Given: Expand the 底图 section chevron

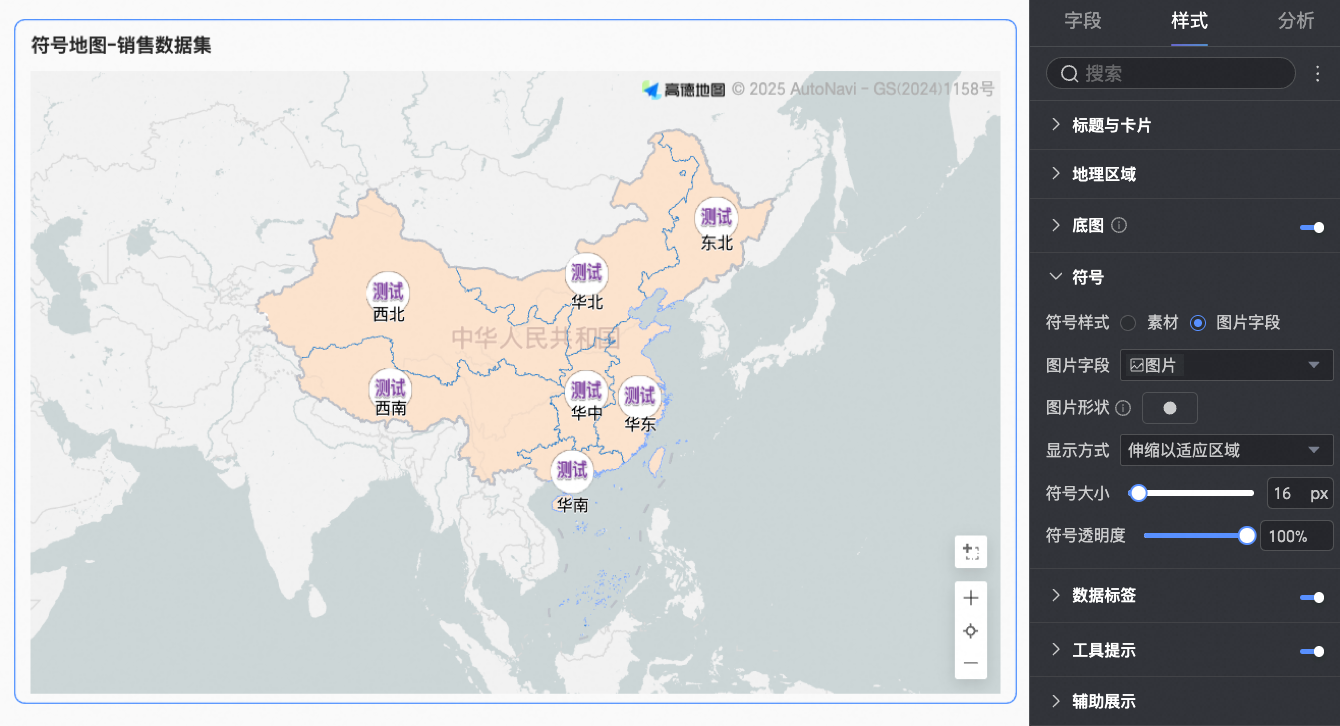Looking at the screenshot, I should [1056, 225].
